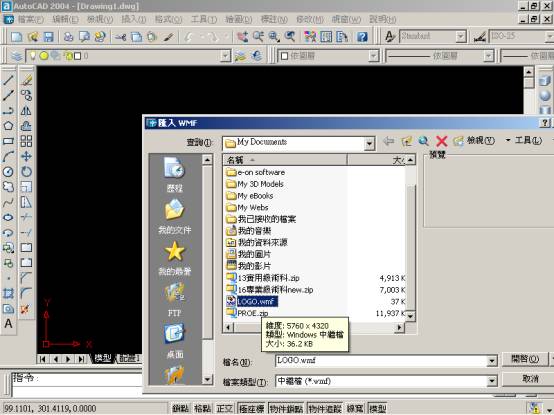The height and width of the screenshot is (415, 554).
Task: Toggle 線寬 lineweight display on status bar
Action: (355, 409)
